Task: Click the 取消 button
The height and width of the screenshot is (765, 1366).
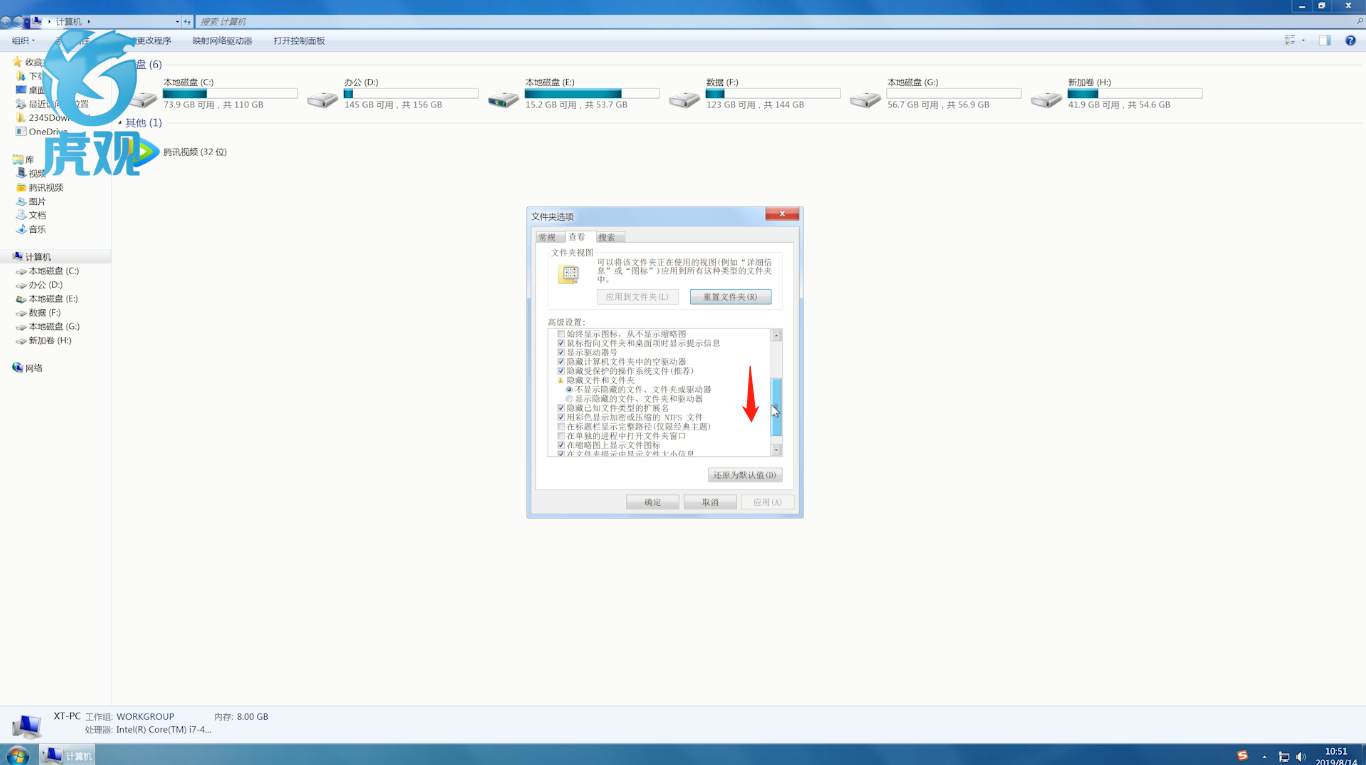Action: pos(710,502)
